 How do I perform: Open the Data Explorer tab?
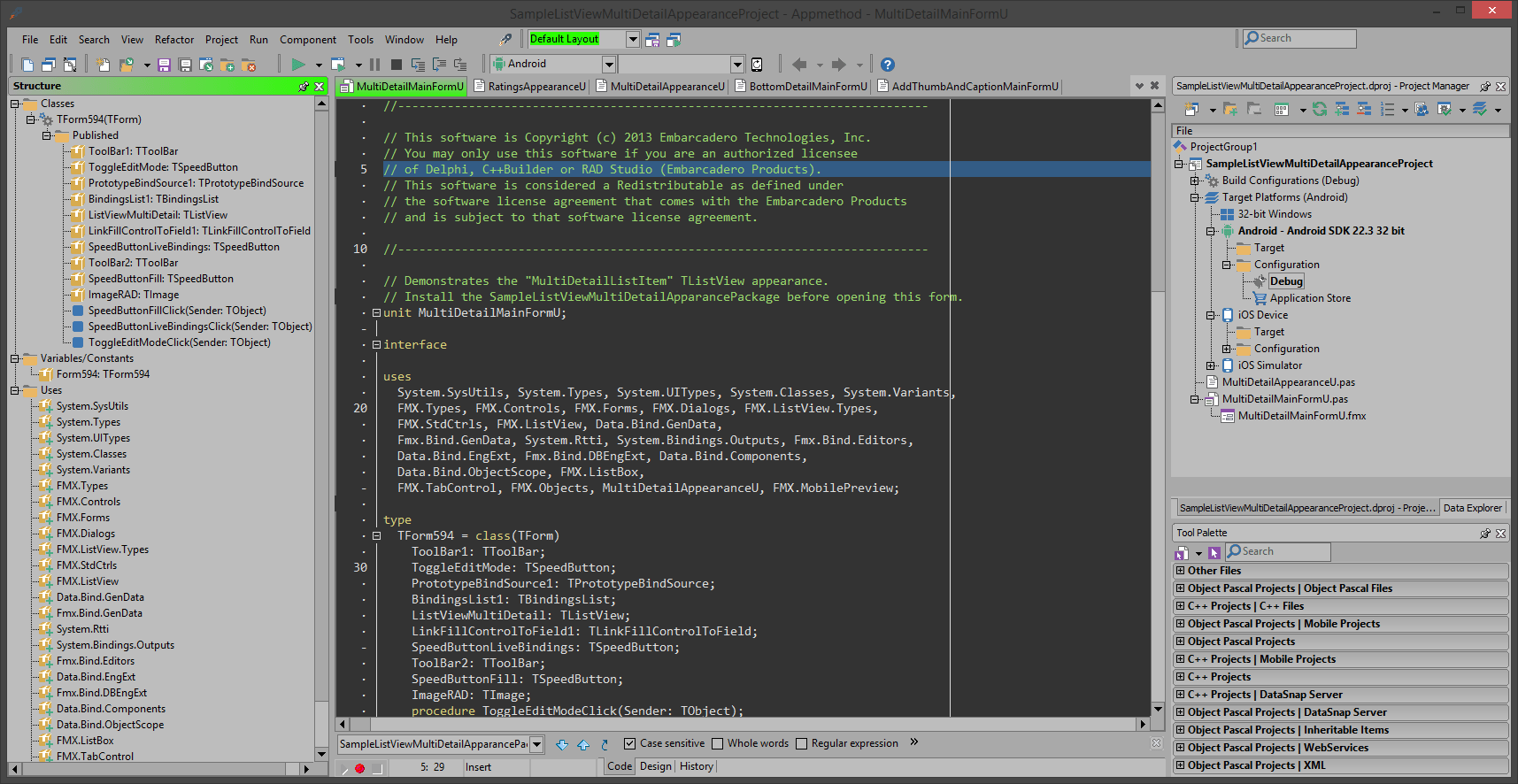point(1473,508)
